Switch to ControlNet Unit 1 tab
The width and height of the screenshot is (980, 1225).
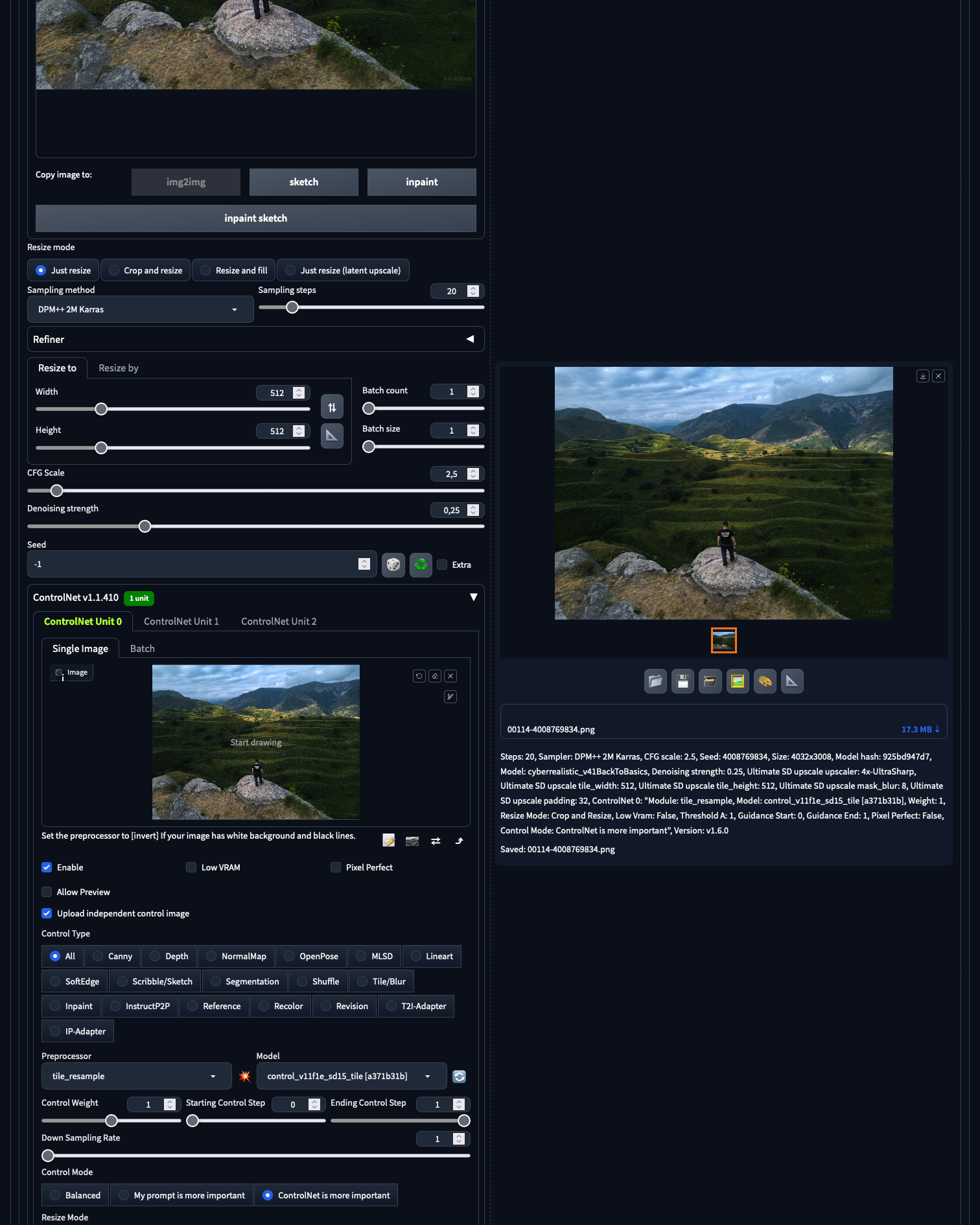point(181,622)
